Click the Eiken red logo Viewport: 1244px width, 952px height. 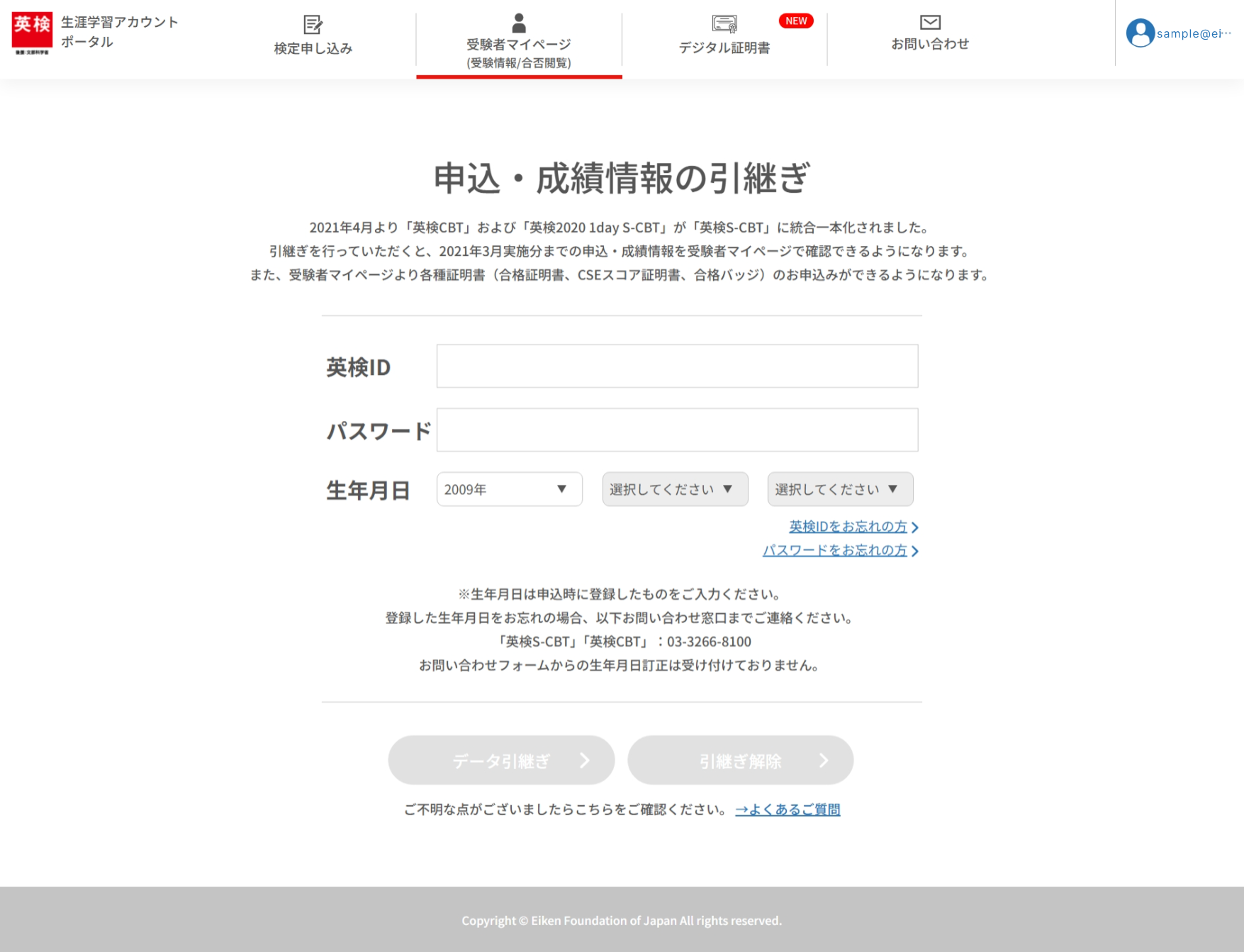click(32, 33)
